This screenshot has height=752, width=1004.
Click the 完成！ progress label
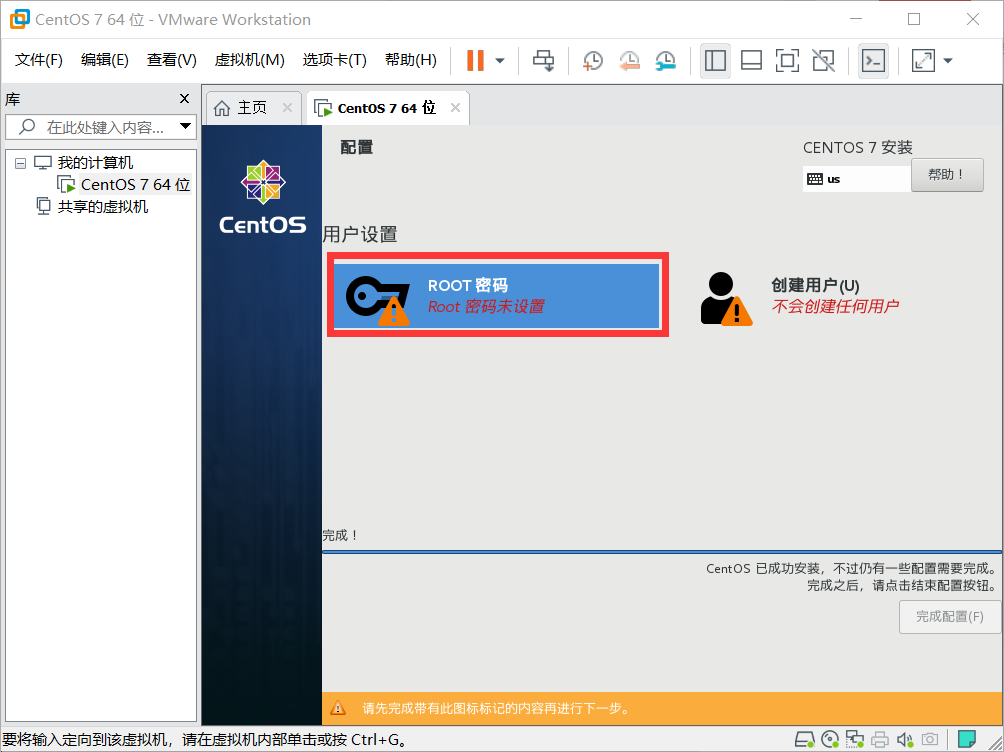pos(340,535)
